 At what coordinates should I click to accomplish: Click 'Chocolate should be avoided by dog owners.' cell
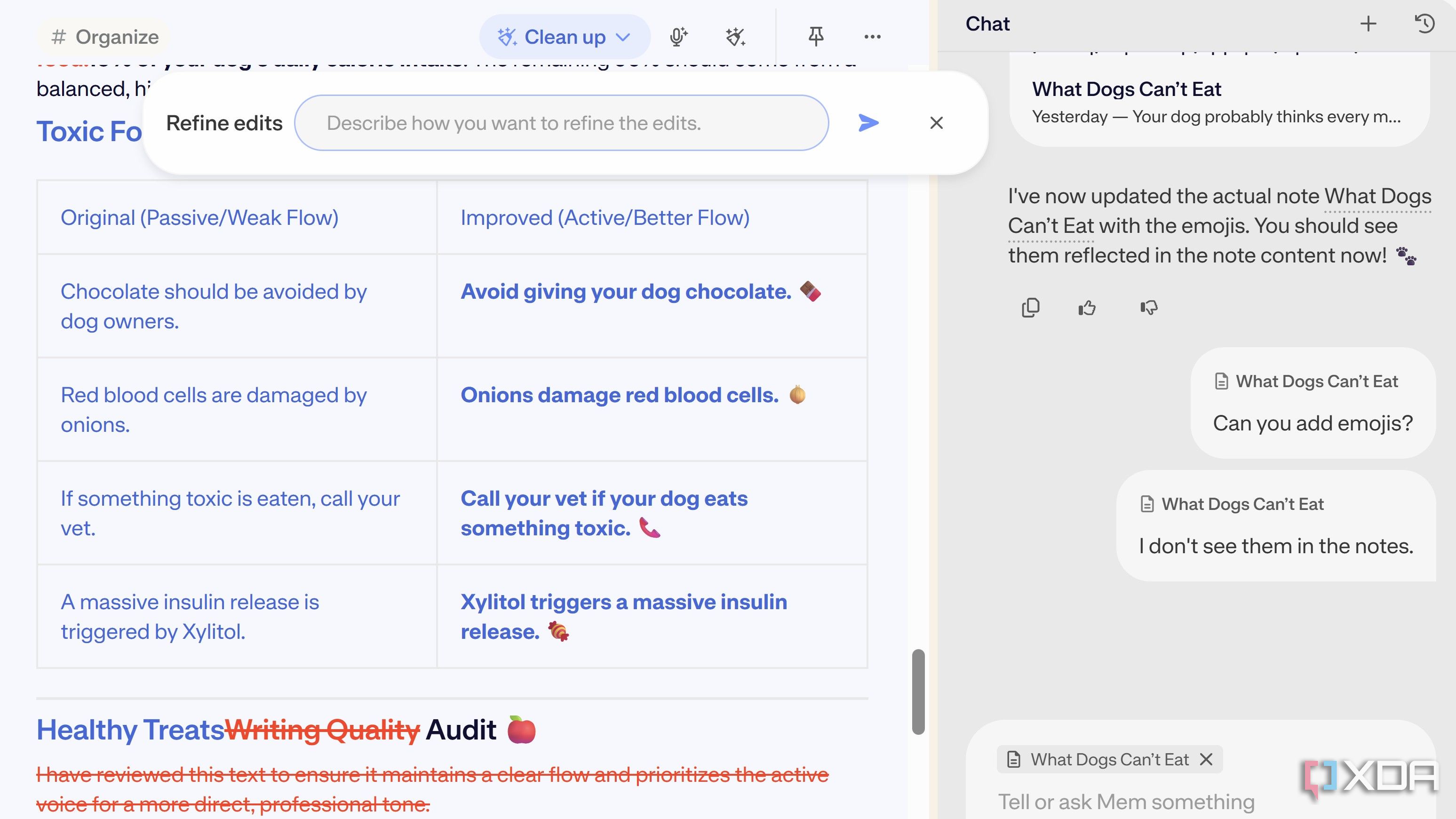point(237,306)
